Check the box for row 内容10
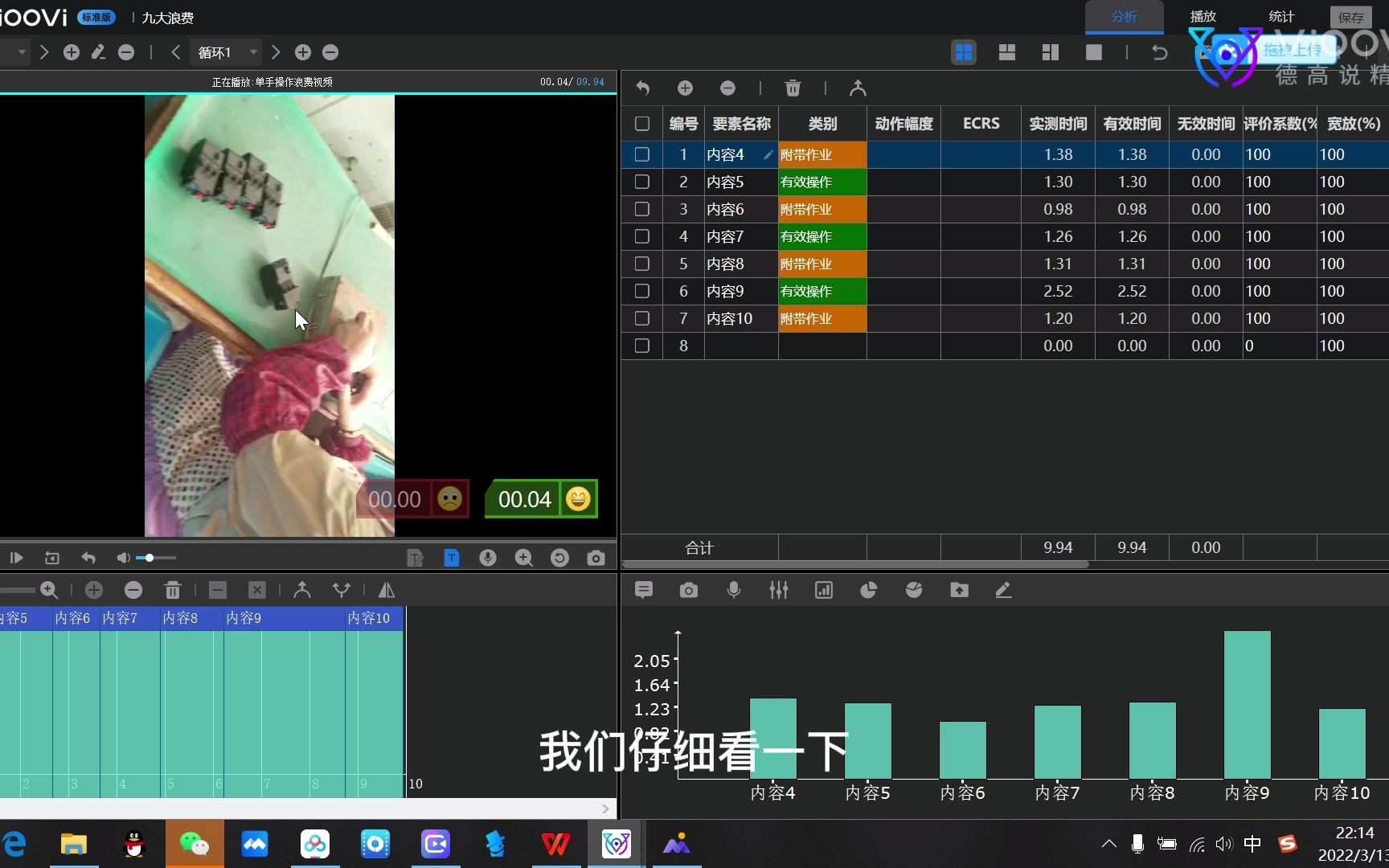Image resolution: width=1389 pixels, height=868 pixels. (641, 318)
